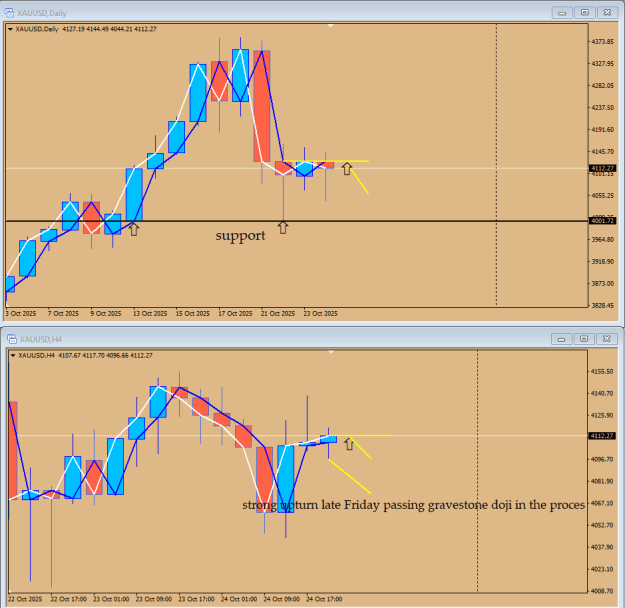Click the '17 Oct 2025' date on Daily axis

(x=235, y=314)
